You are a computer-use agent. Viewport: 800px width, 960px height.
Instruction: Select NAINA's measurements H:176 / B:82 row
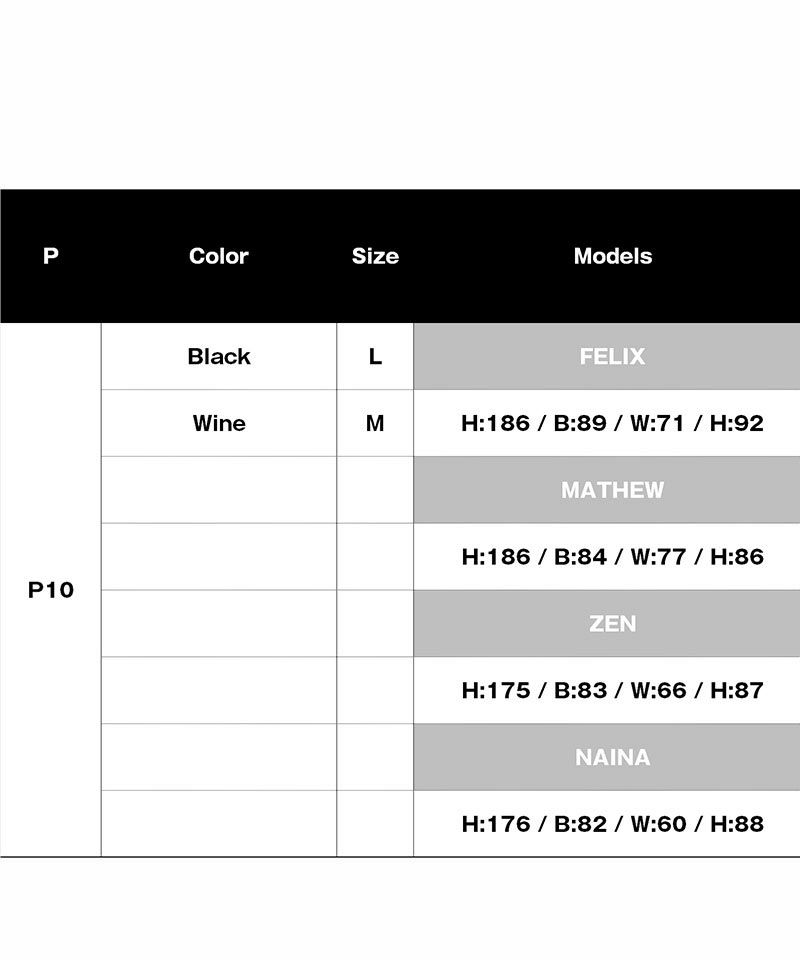pyautogui.click(x=612, y=824)
